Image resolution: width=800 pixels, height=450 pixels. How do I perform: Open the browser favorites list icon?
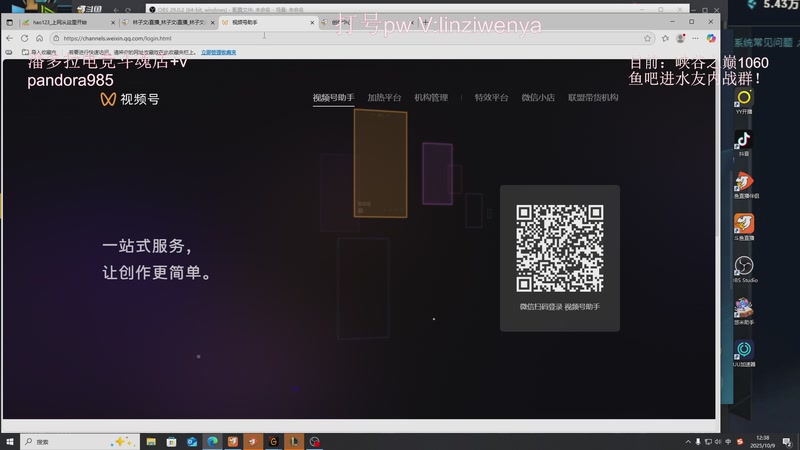click(x=665, y=38)
